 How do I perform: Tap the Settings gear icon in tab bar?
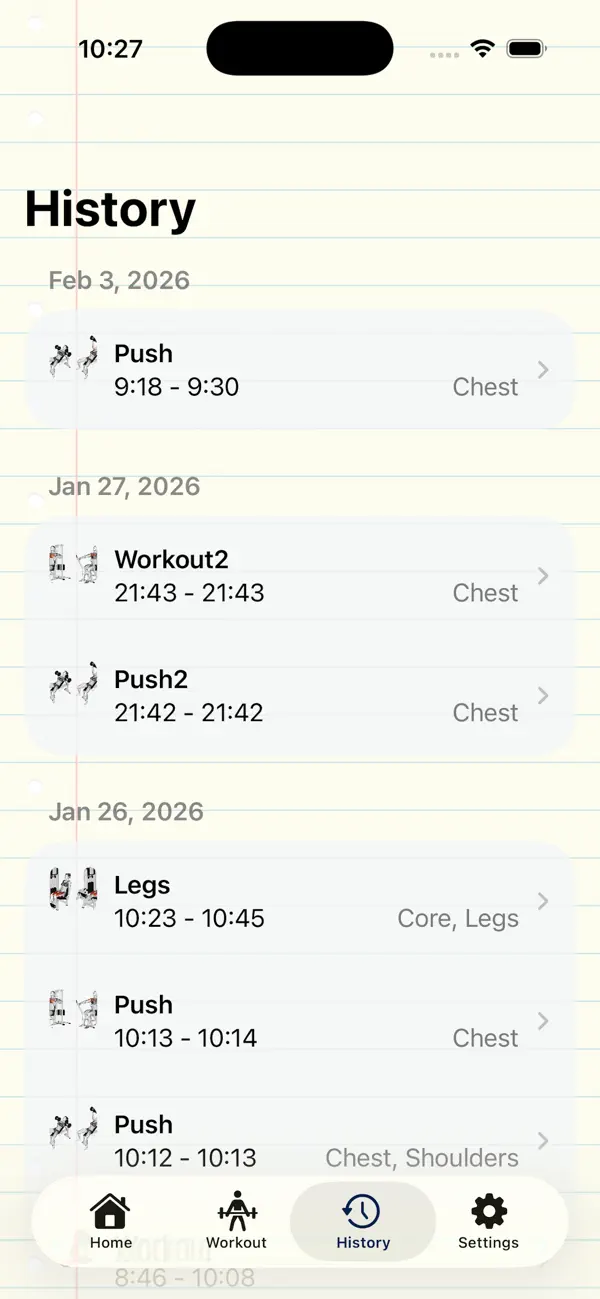tap(488, 1211)
